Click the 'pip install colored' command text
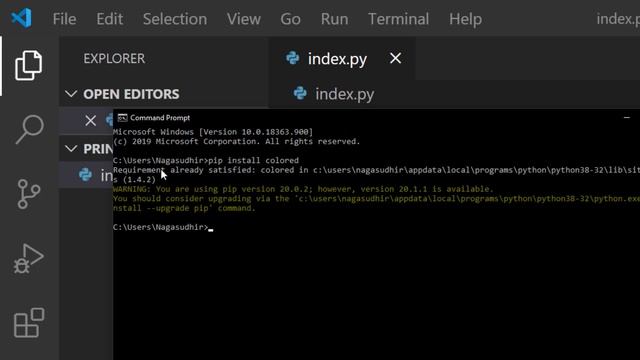This screenshot has height=360, width=640. 253,160
